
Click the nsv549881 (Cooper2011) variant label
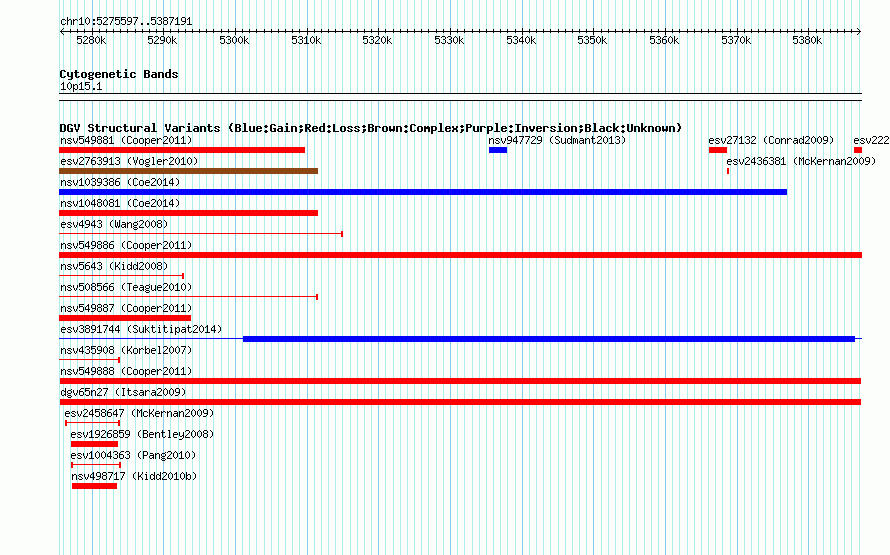click(126, 140)
